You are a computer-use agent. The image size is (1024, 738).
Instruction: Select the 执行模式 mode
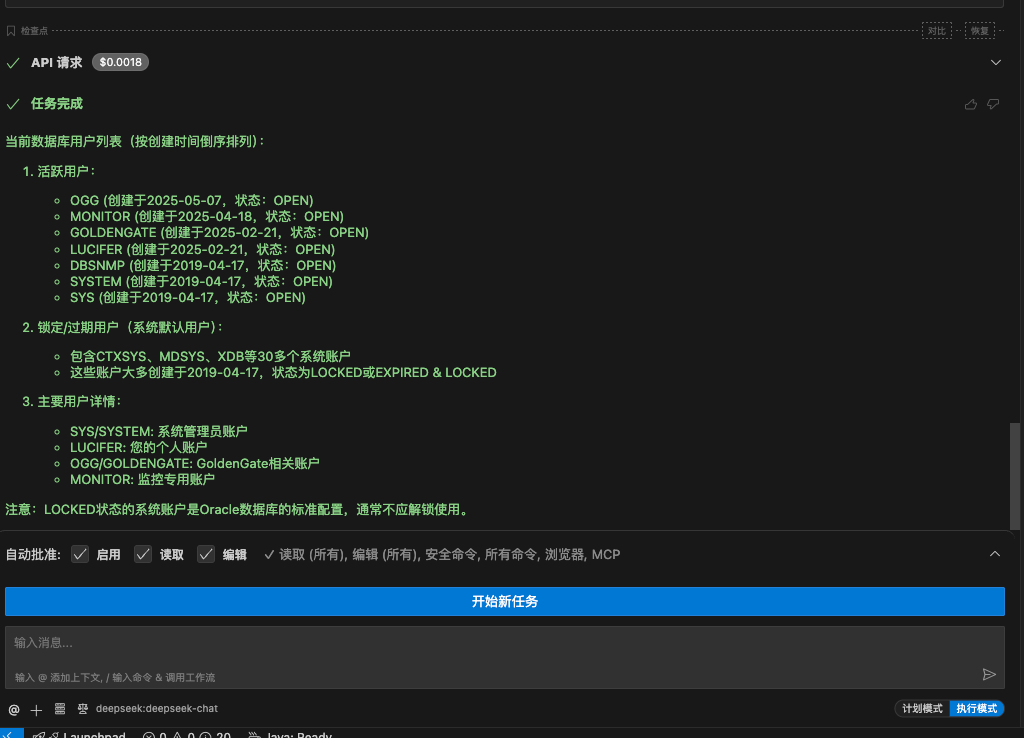pyautogui.click(x=976, y=708)
